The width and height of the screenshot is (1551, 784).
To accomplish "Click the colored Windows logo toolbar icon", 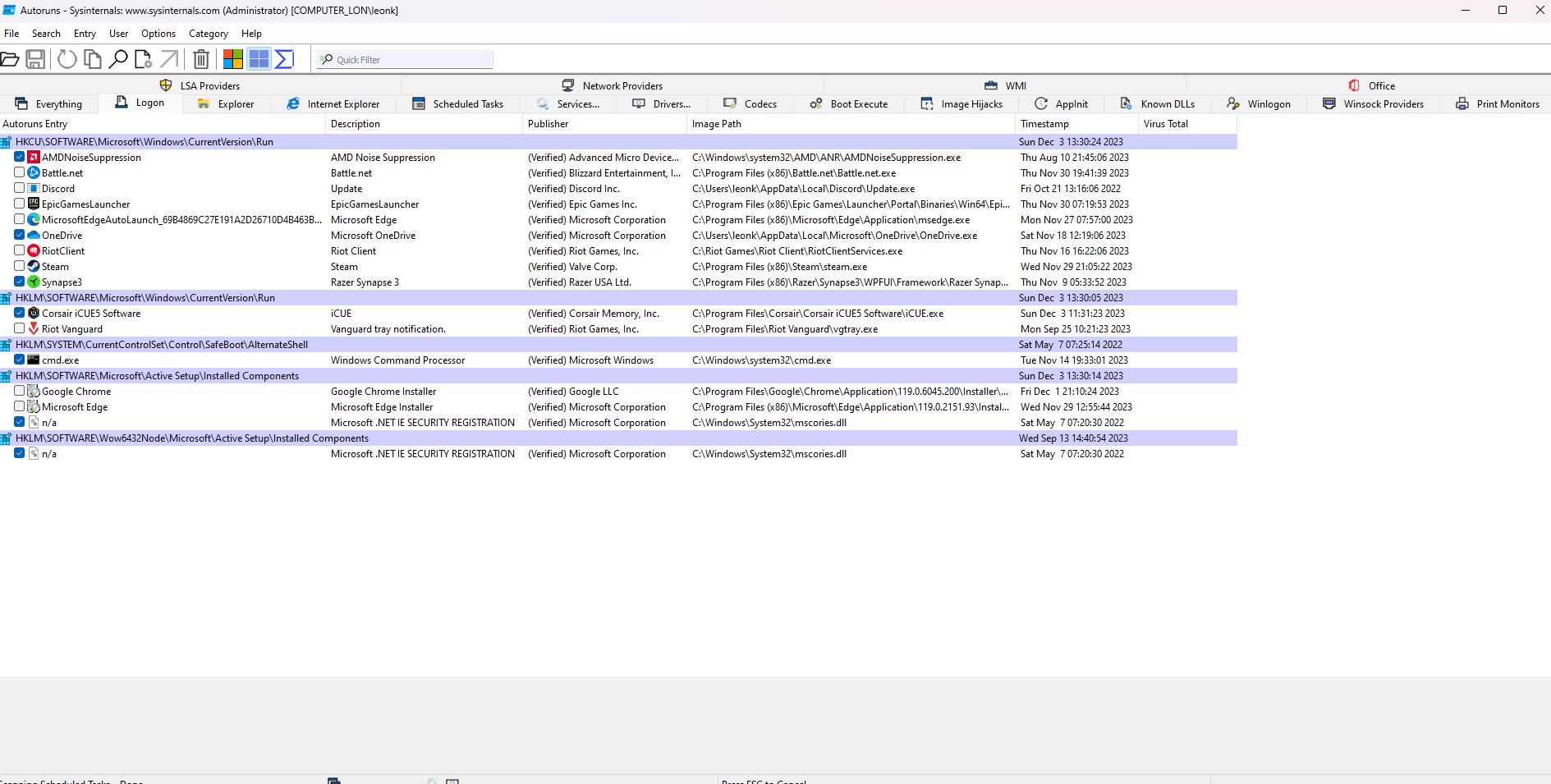I will tap(233, 59).
